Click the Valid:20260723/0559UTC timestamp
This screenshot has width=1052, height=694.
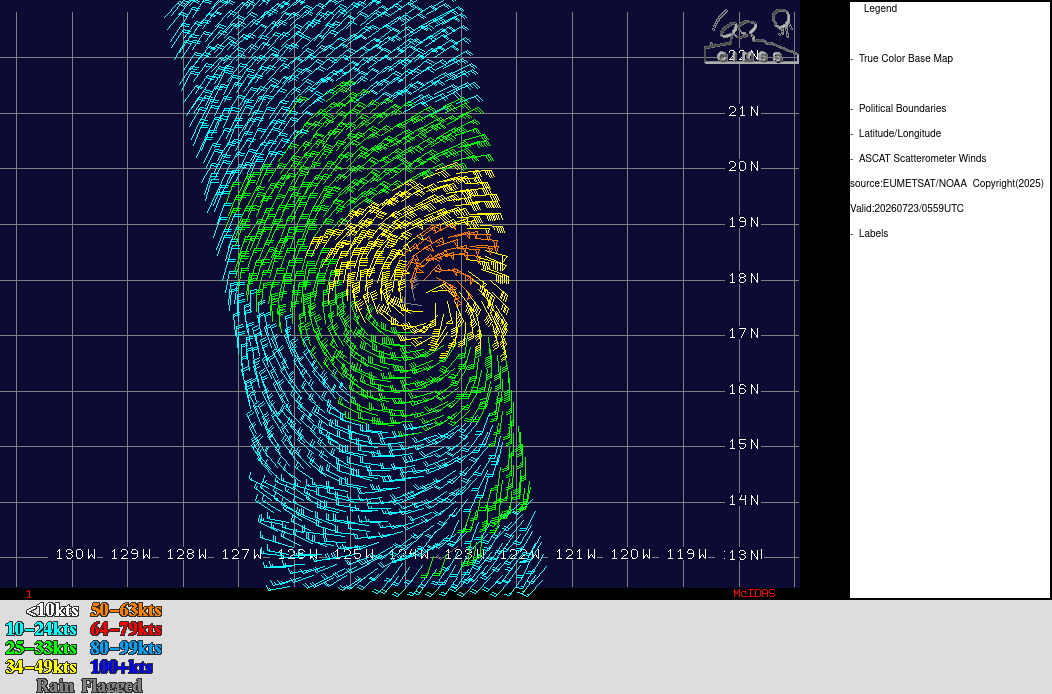907,208
